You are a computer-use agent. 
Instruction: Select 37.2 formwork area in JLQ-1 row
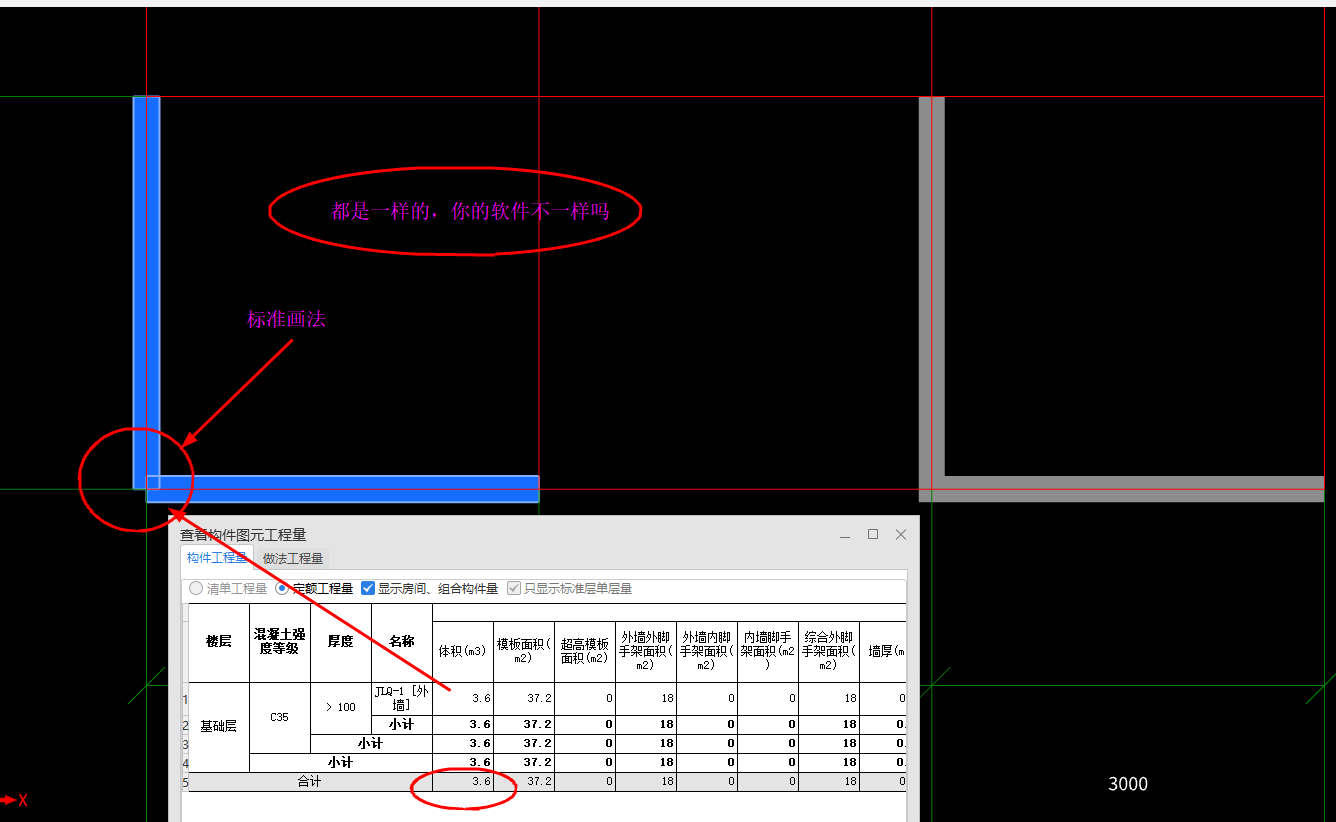pyautogui.click(x=524, y=698)
